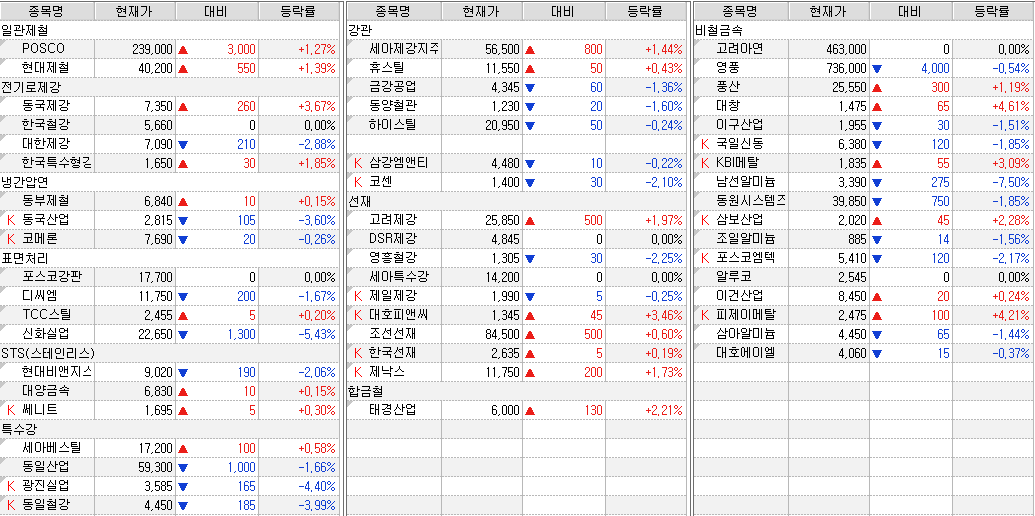Click the 제낙스 stock name
The width and height of the screenshot is (1035, 516).
pos(387,372)
